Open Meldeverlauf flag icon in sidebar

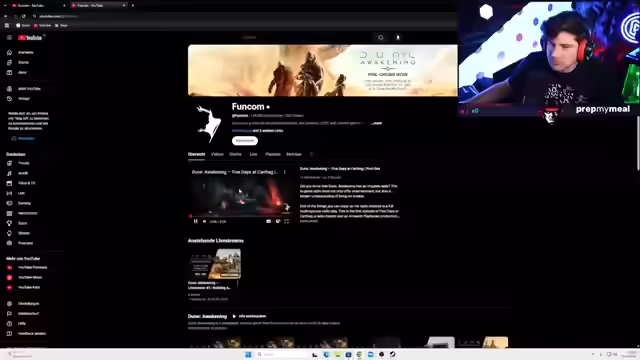pyautogui.click(x=9, y=313)
